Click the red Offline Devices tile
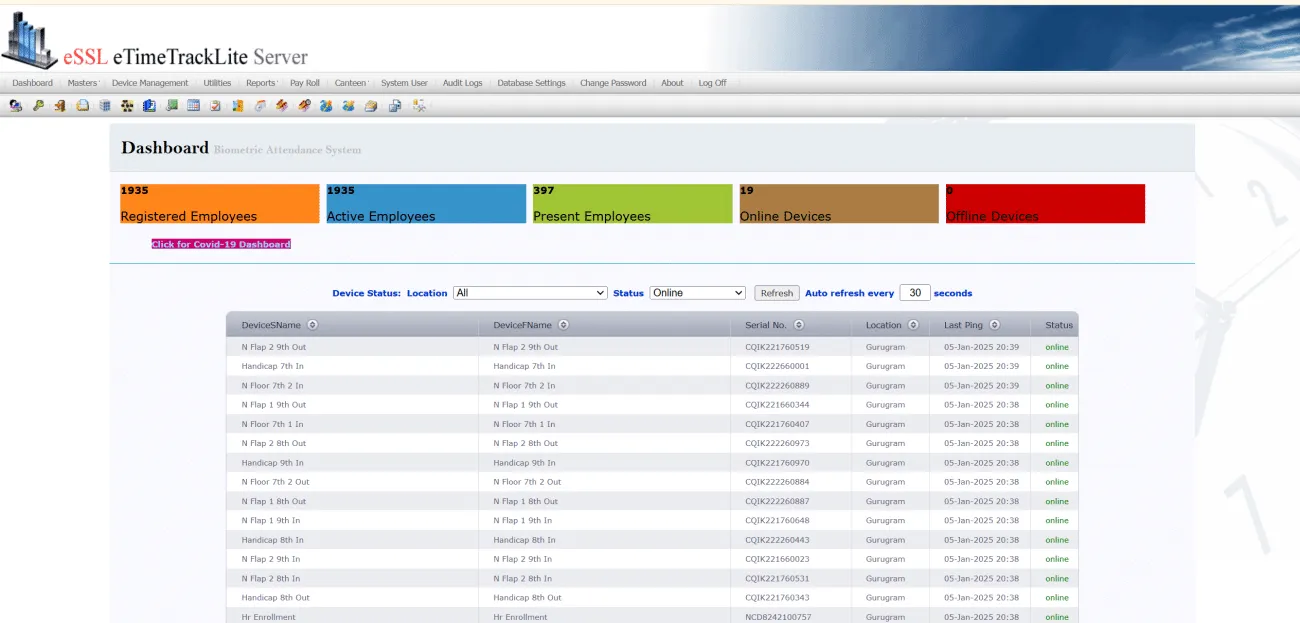This screenshot has width=1300, height=623. coord(1045,203)
